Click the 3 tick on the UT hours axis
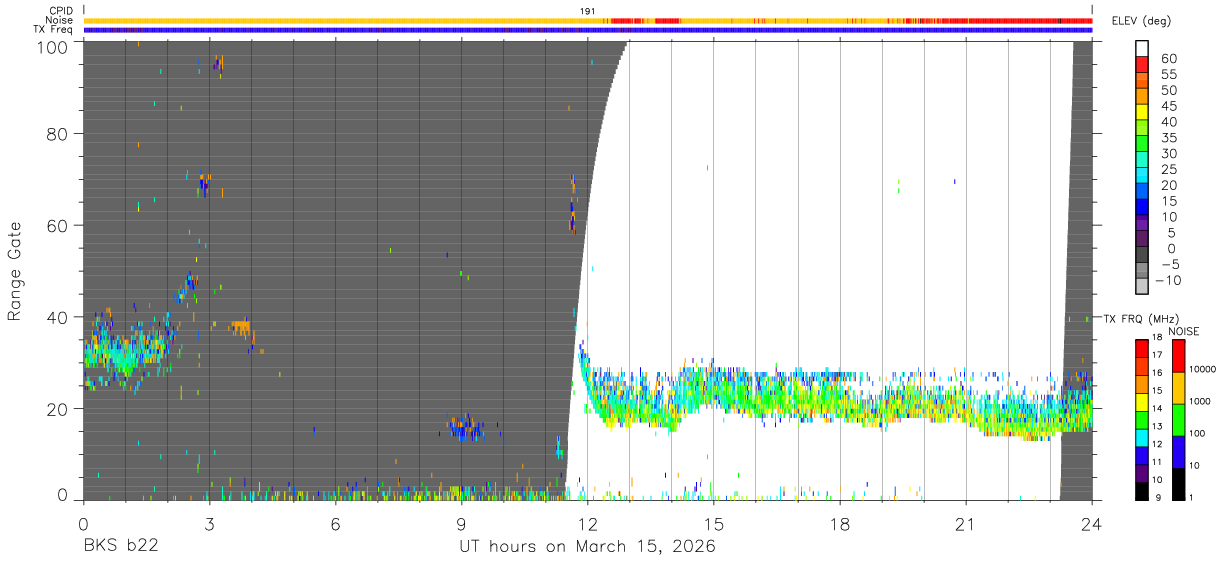 point(209,523)
